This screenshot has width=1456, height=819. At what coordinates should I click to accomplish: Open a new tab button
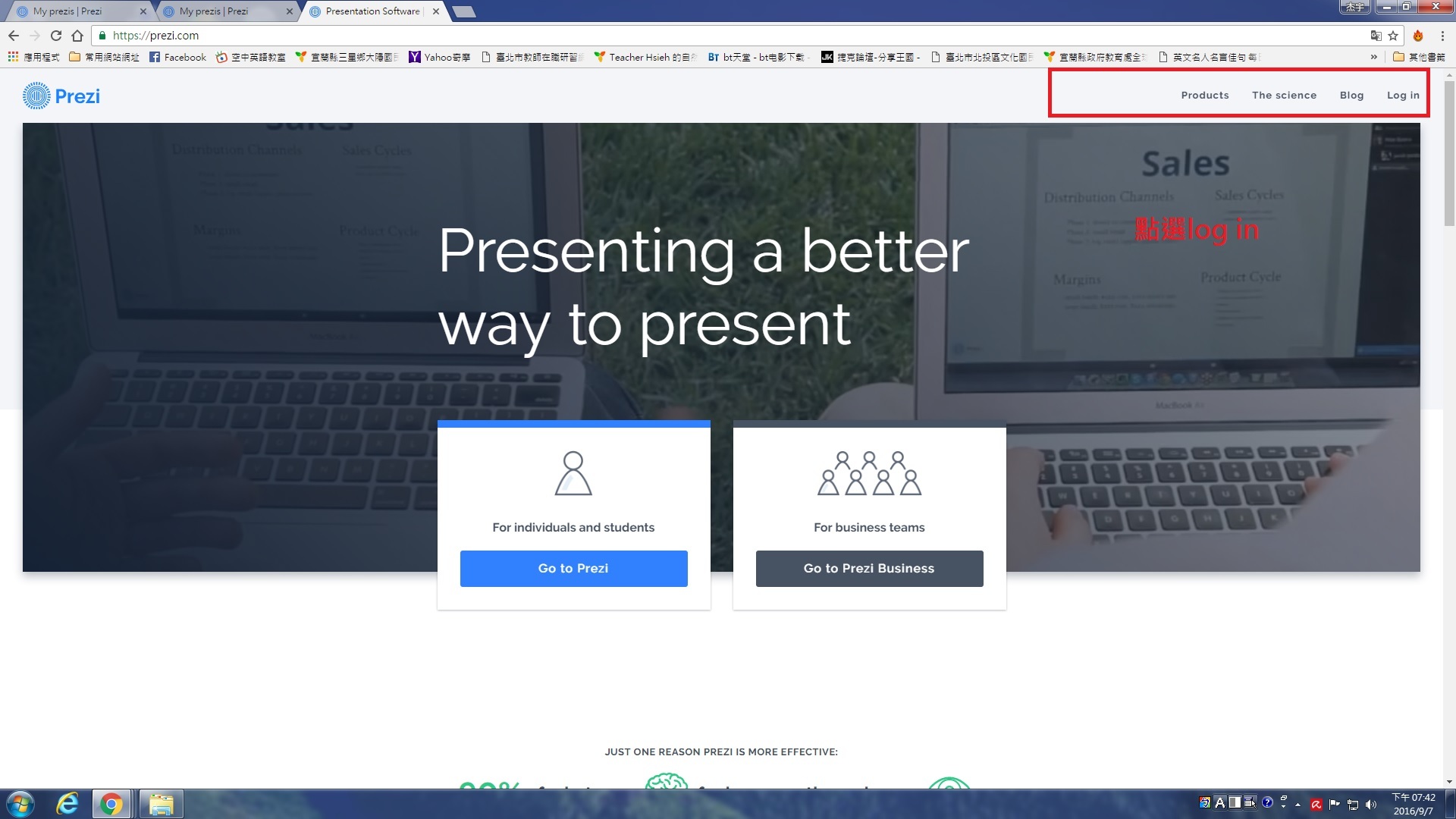click(463, 11)
